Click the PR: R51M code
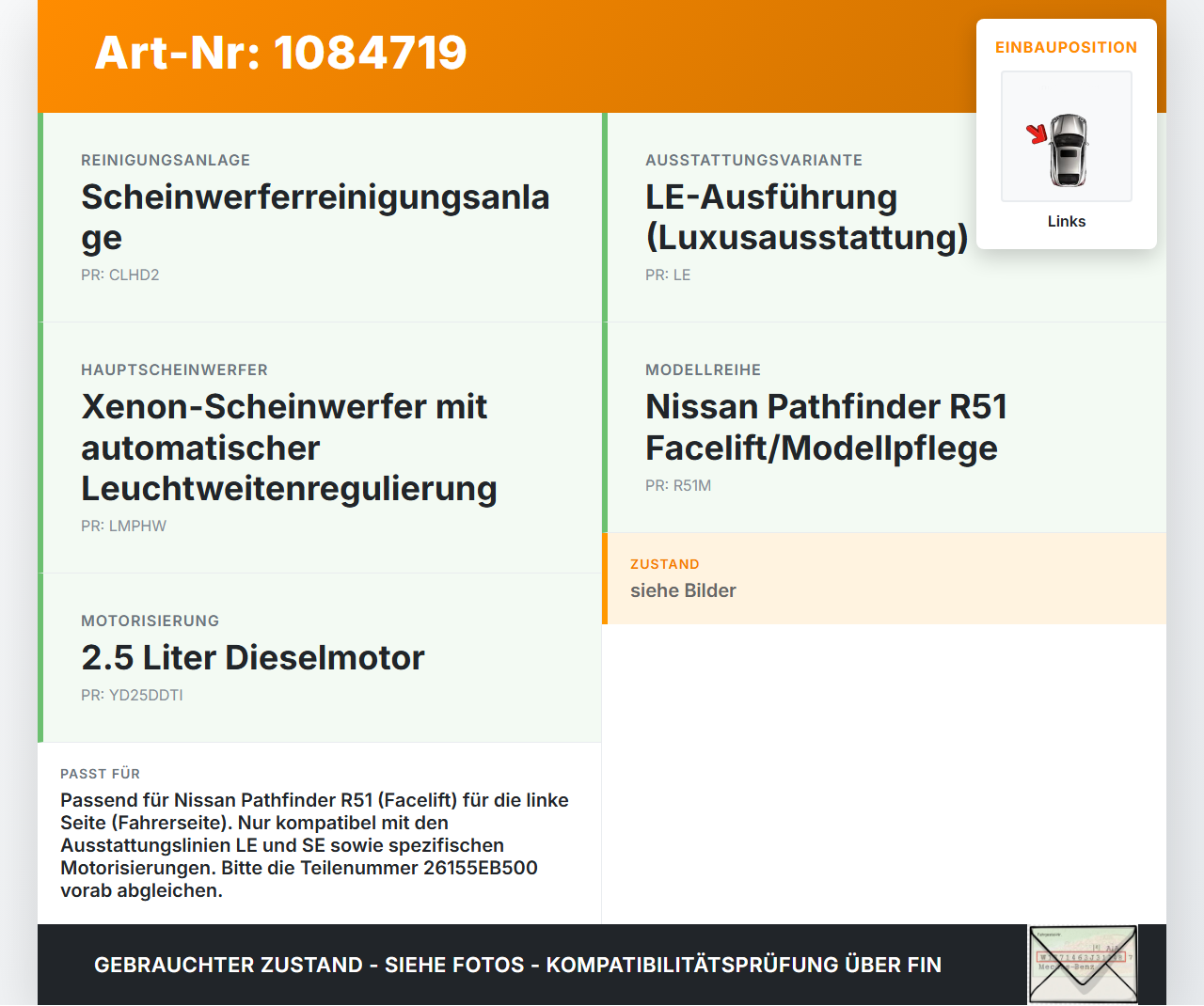1204x1006 pixels. pos(678,485)
